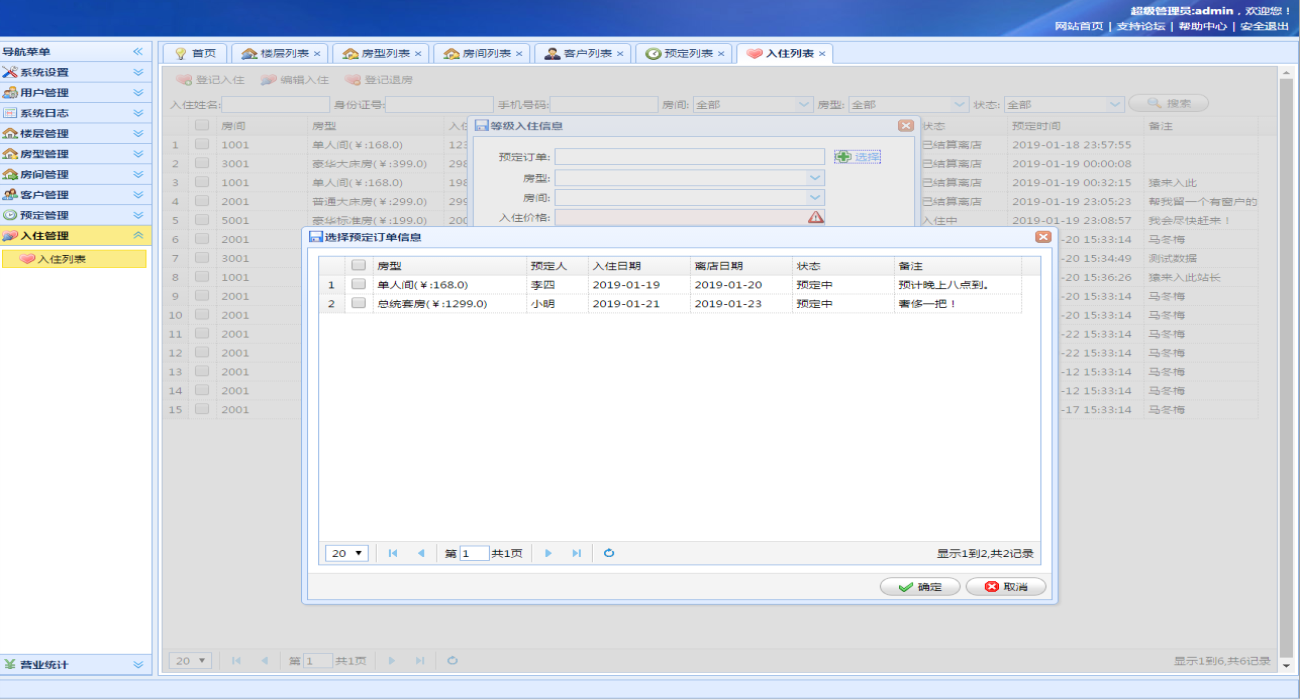Expand the 系统设置 navigation section
This screenshot has height=700, width=1300.
click(138, 72)
